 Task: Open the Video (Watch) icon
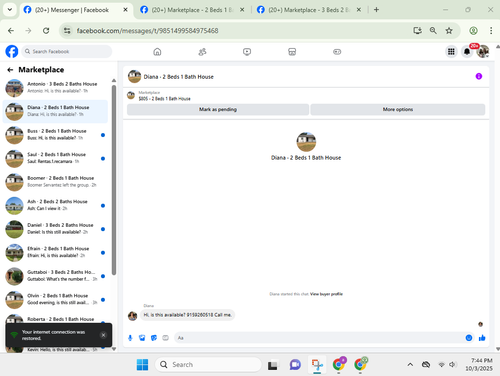[247, 52]
